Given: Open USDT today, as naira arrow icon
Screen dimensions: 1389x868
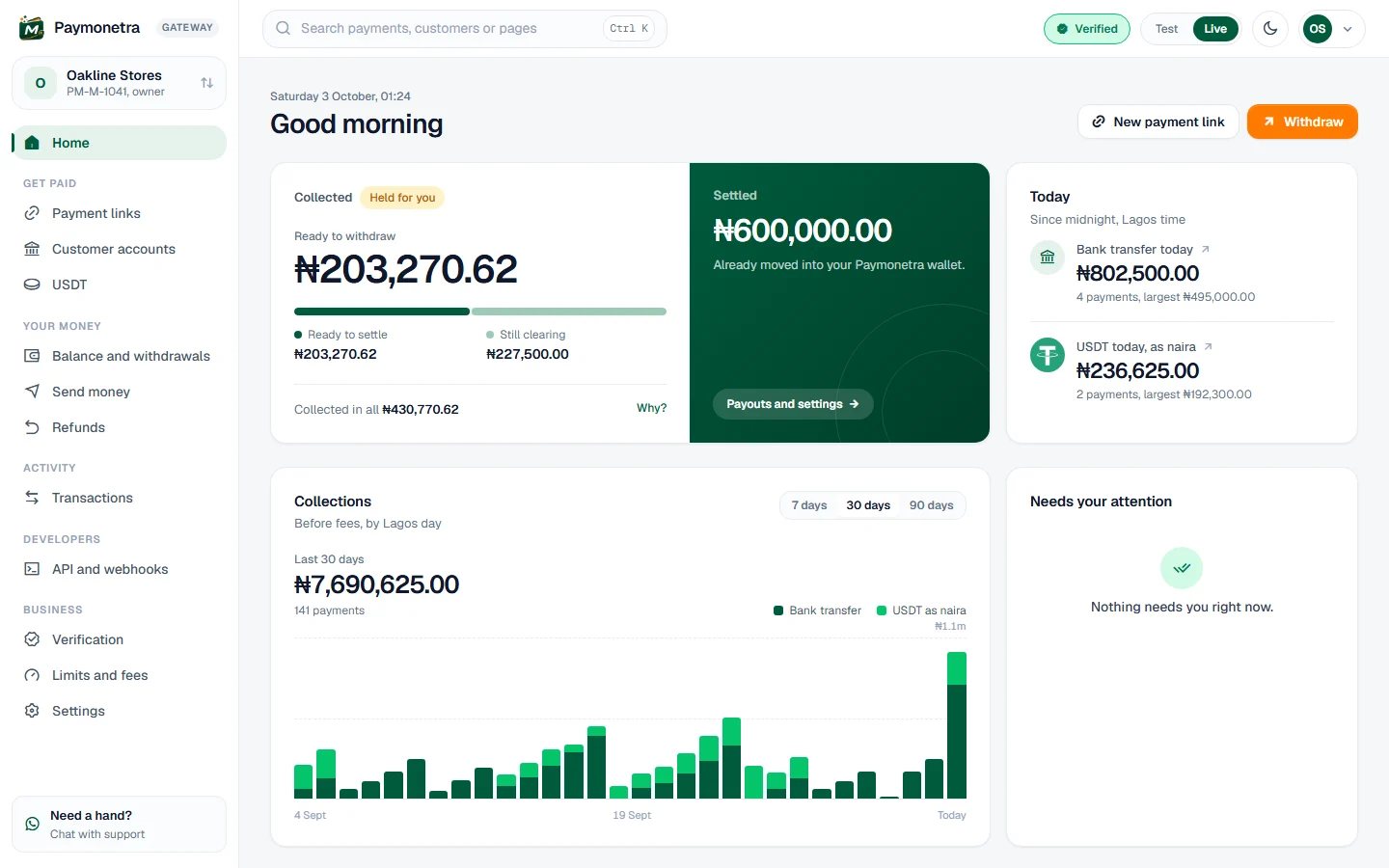Looking at the screenshot, I should point(1208,347).
